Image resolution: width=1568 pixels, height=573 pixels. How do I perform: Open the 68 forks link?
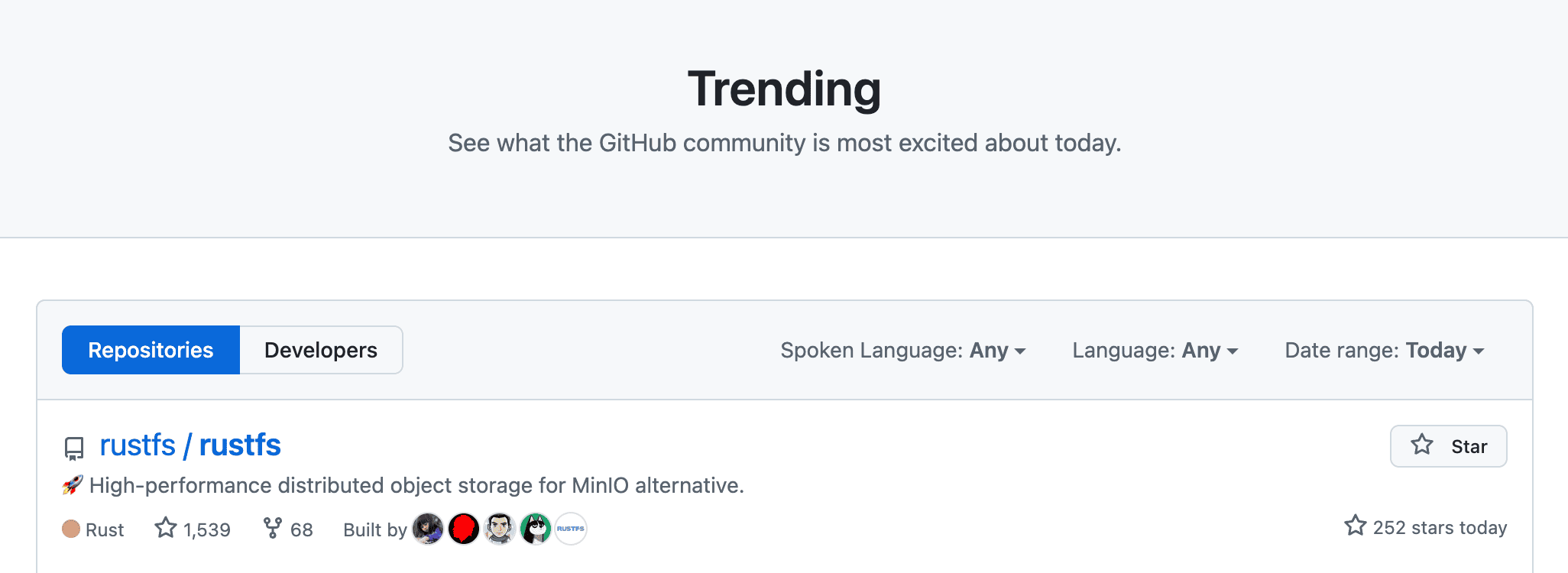click(x=303, y=529)
